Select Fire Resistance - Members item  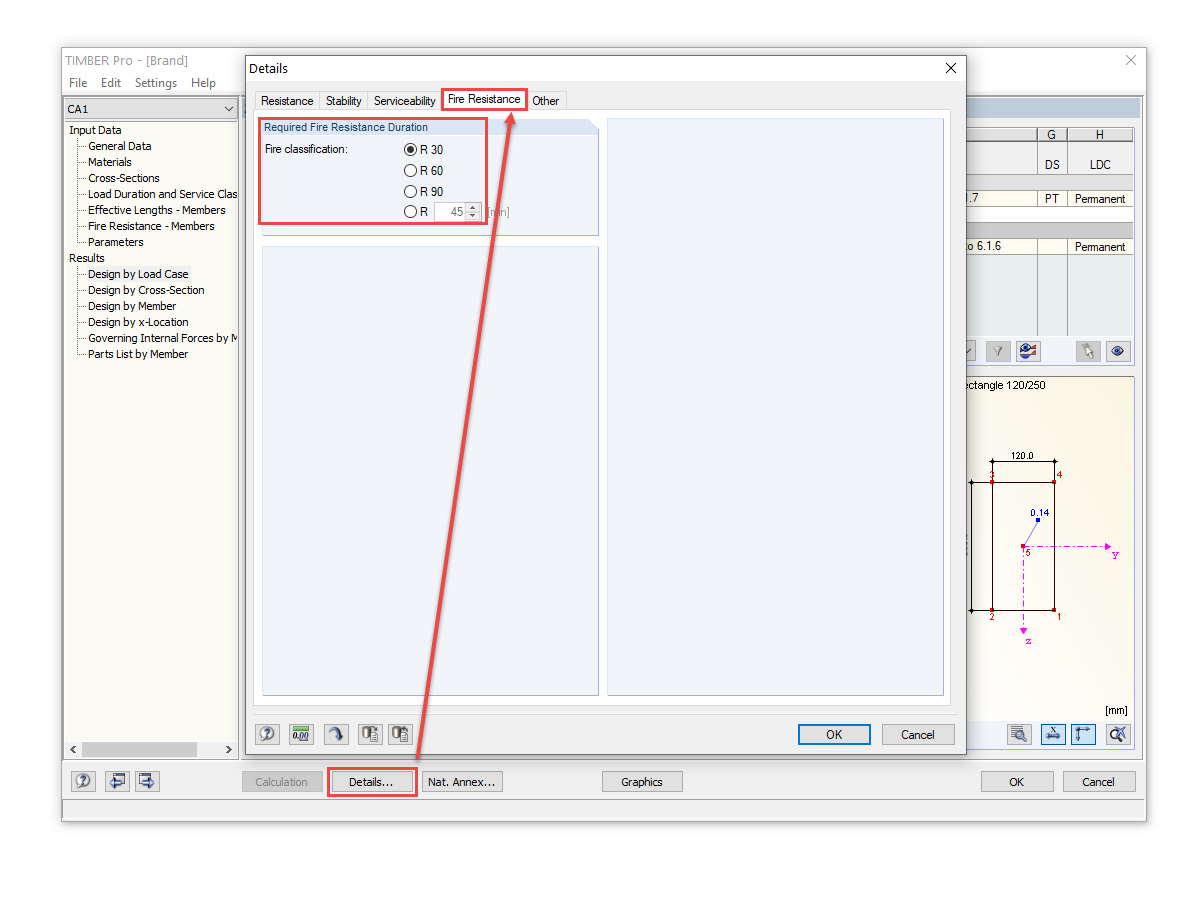(x=151, y=226)
